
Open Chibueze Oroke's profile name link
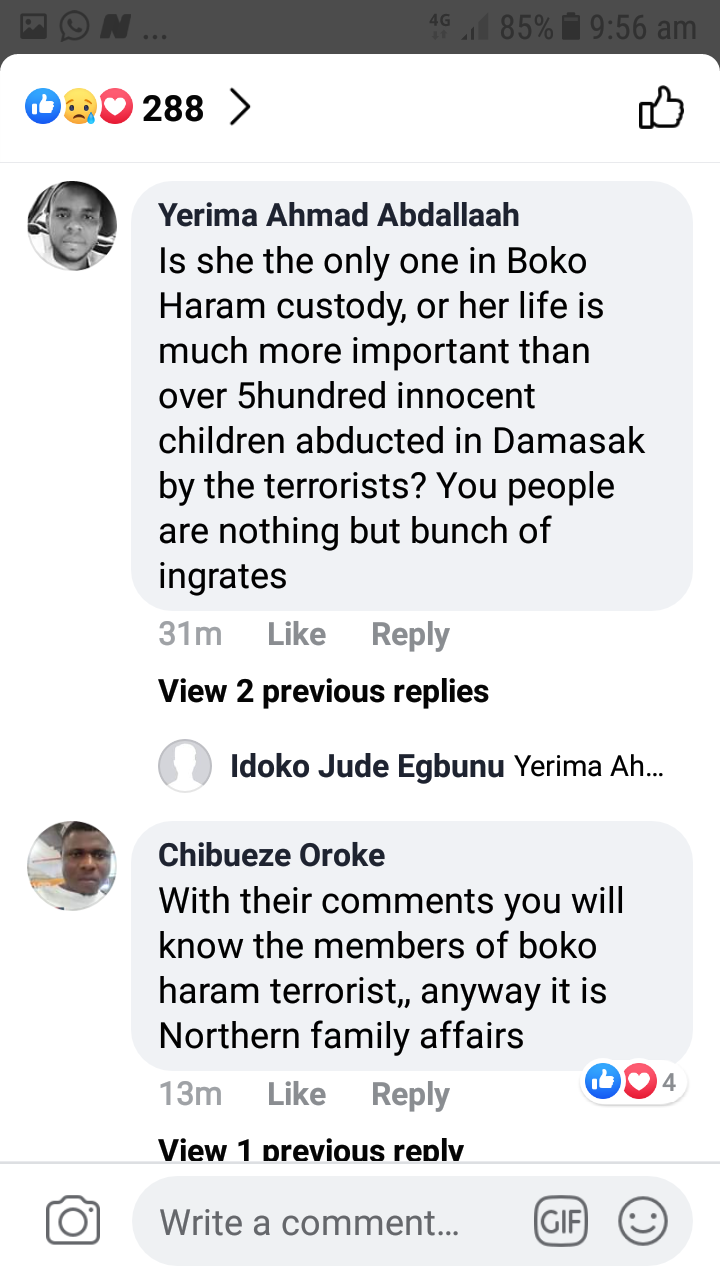(x=272, y=855)
